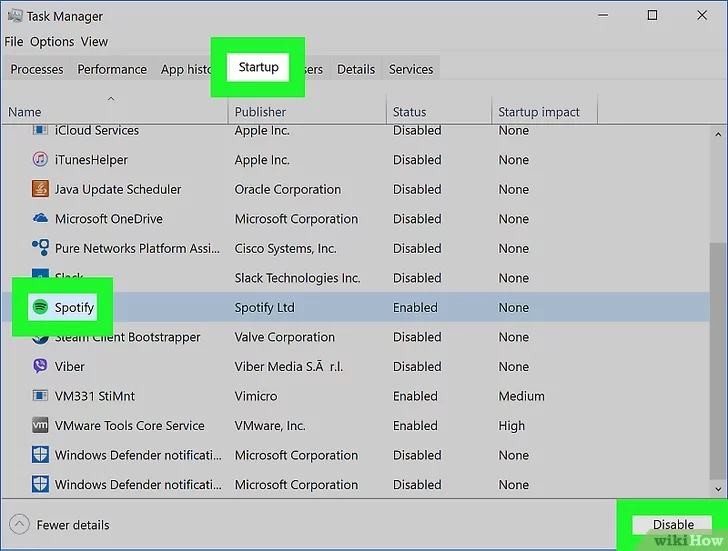The width and height of the screenshot is (728, 551).
Task: Select Java Update Scheduler entry
Action: point(118,189)
